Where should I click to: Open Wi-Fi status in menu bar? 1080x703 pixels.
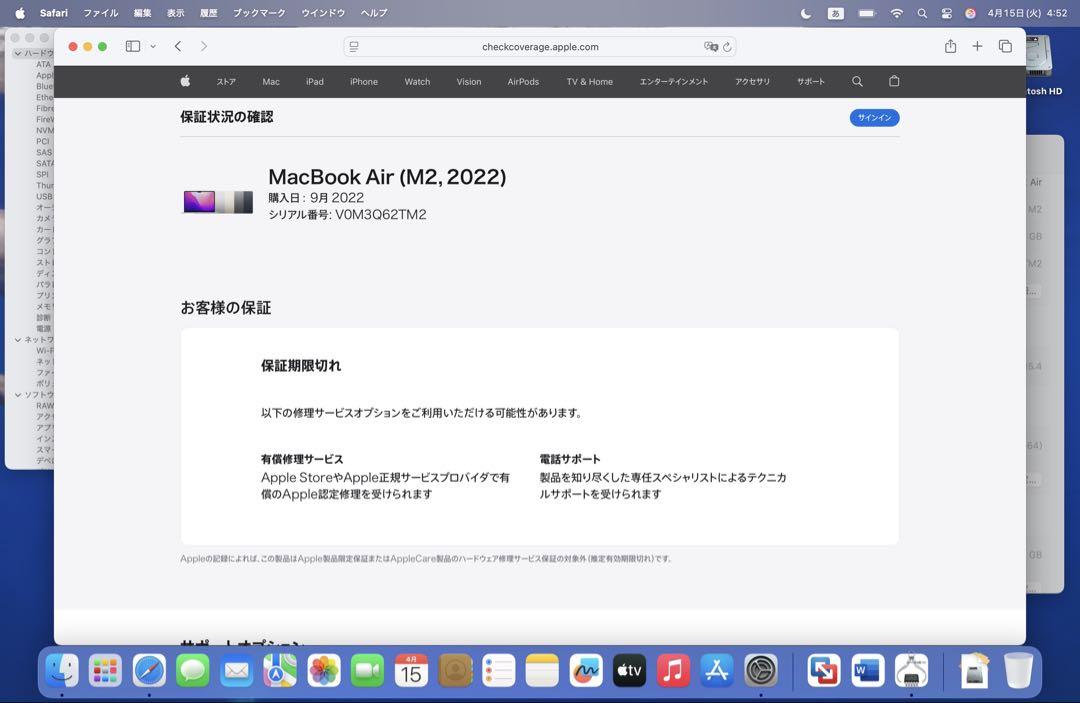pos(896,13)
